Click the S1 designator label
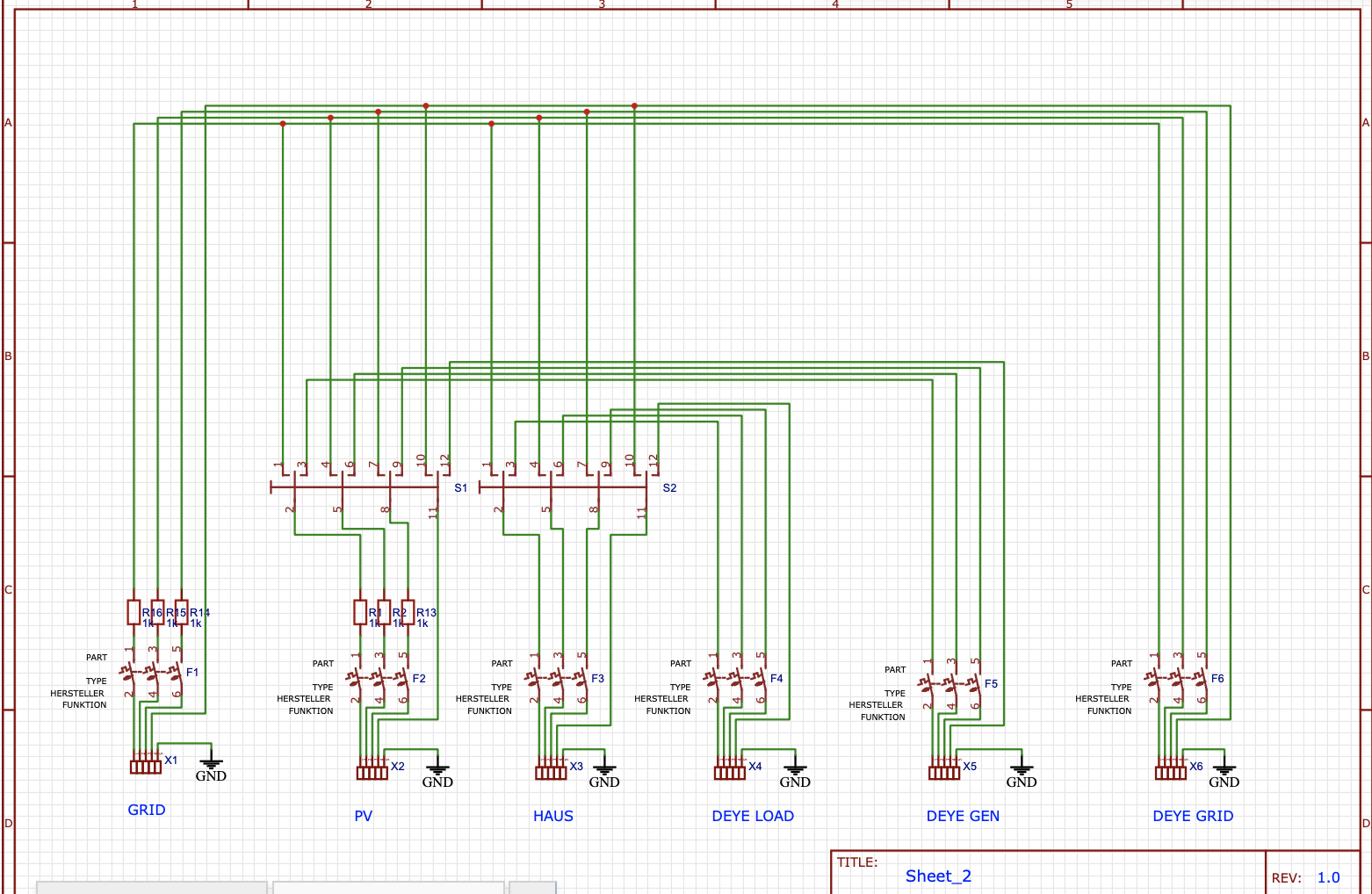Screen dimensions: 1372x894 (x=461, y=488)
